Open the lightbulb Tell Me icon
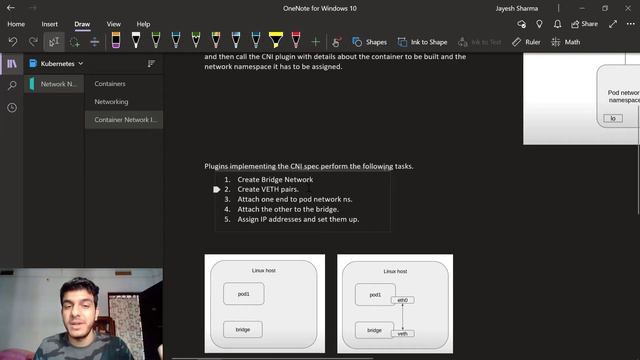Viewport: 640px width, 360px height. [539, 24]
